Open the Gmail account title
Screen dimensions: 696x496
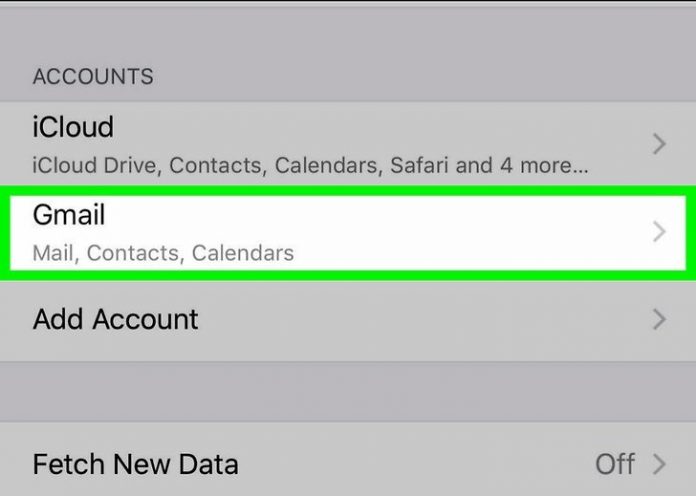pos(69,215)
